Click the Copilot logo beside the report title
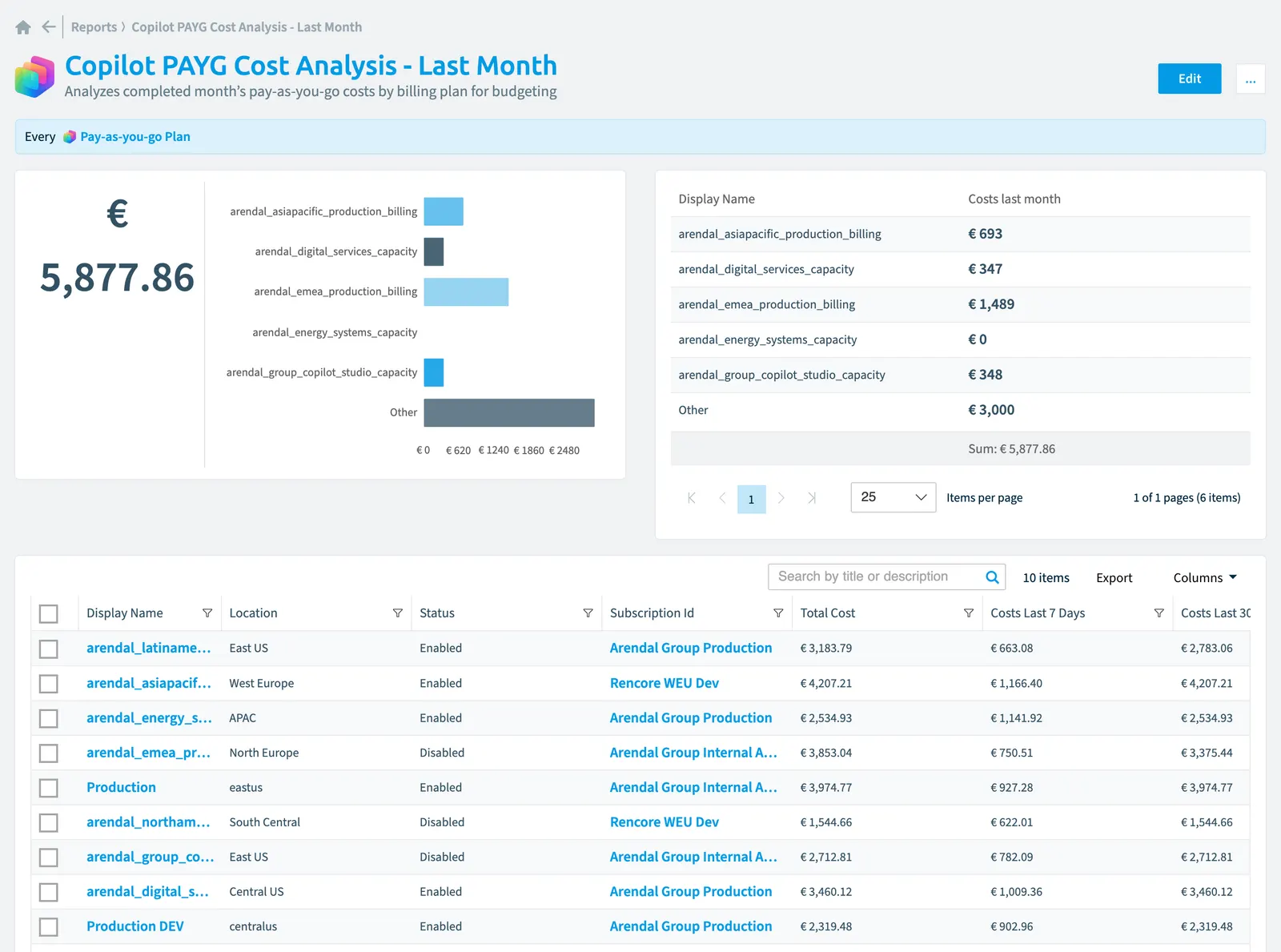Image resolution: width=1281 pixels, height=952 pixels. (34, 77)
